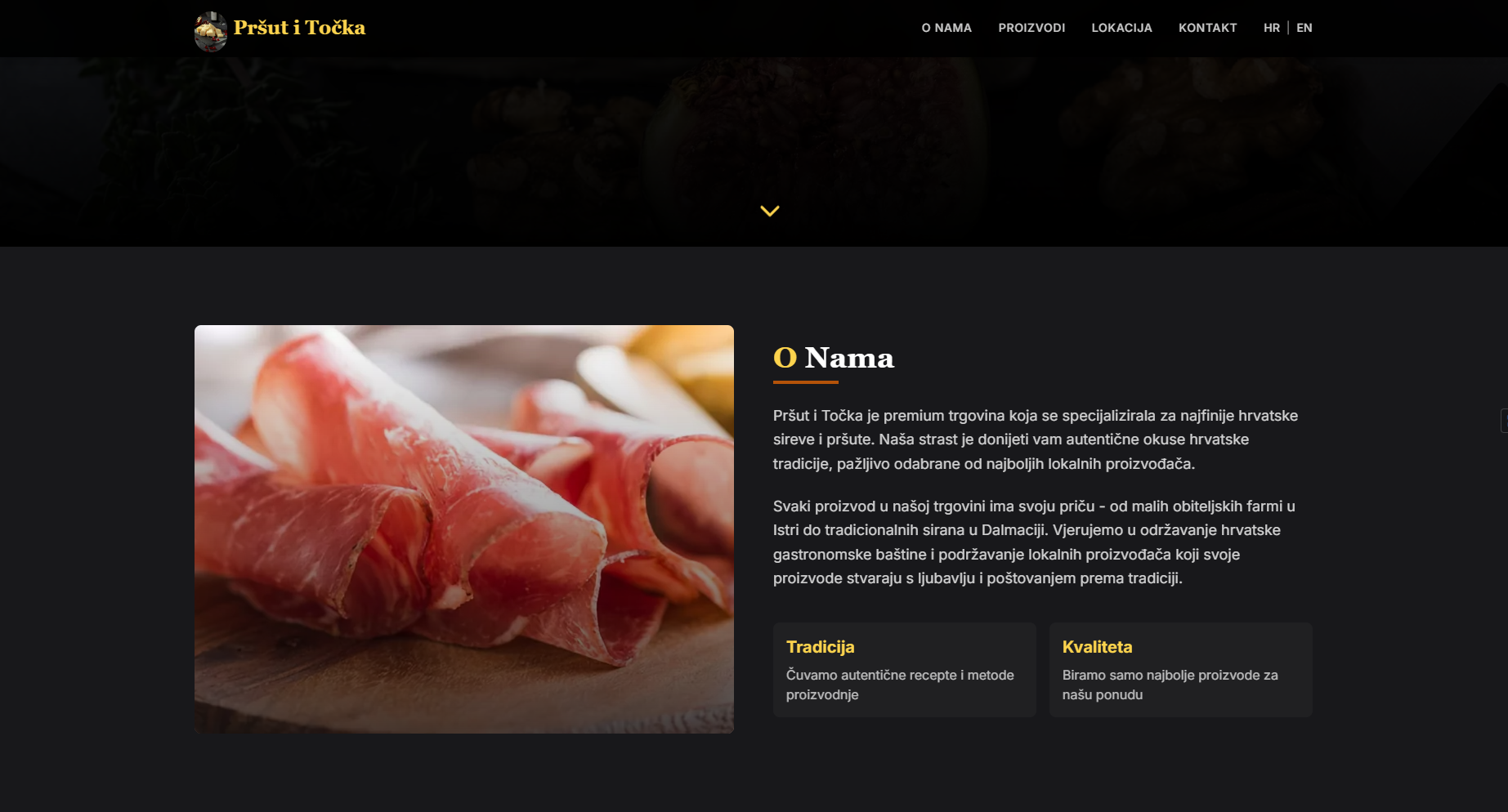Click the sliced prosciutto photo

click(x=464, y=529)
